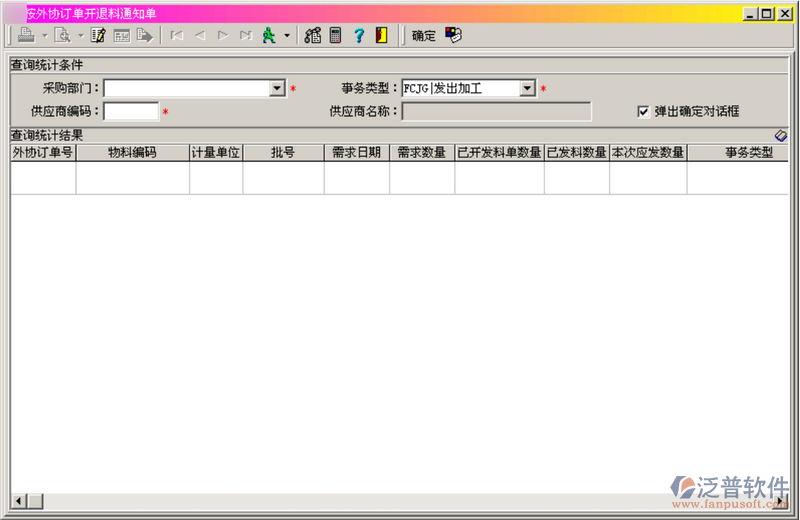Click the blue question mark help icon
800x520 pixels.
tap(359, 35)
